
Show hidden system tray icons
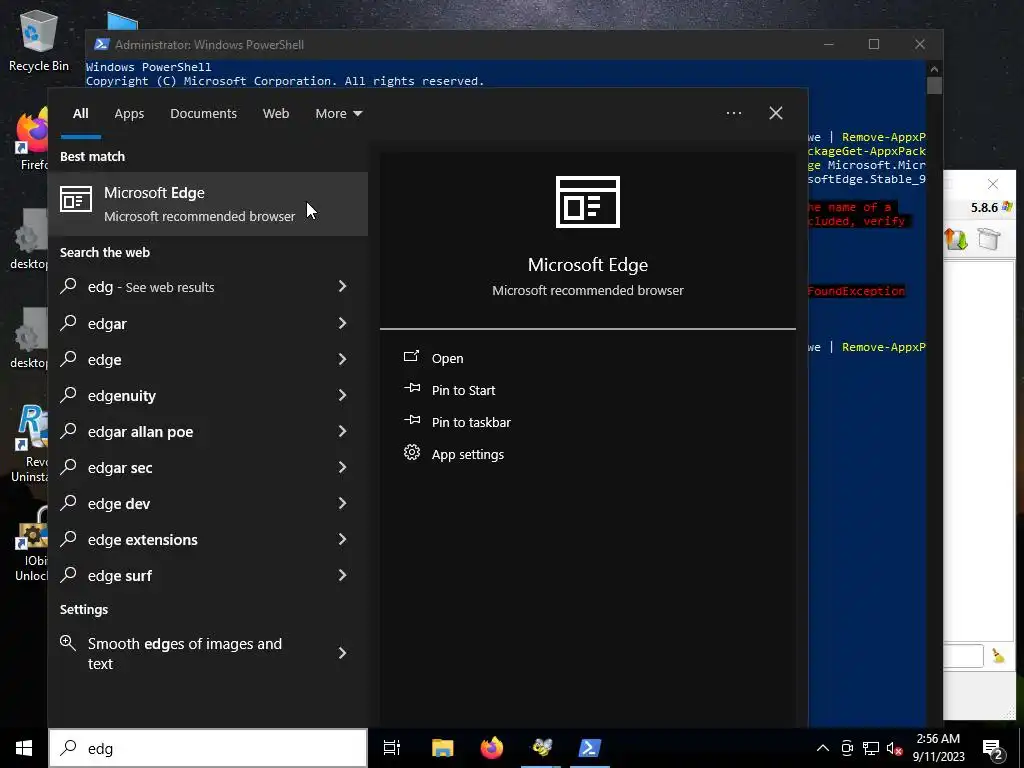click(x=823, y=748)
